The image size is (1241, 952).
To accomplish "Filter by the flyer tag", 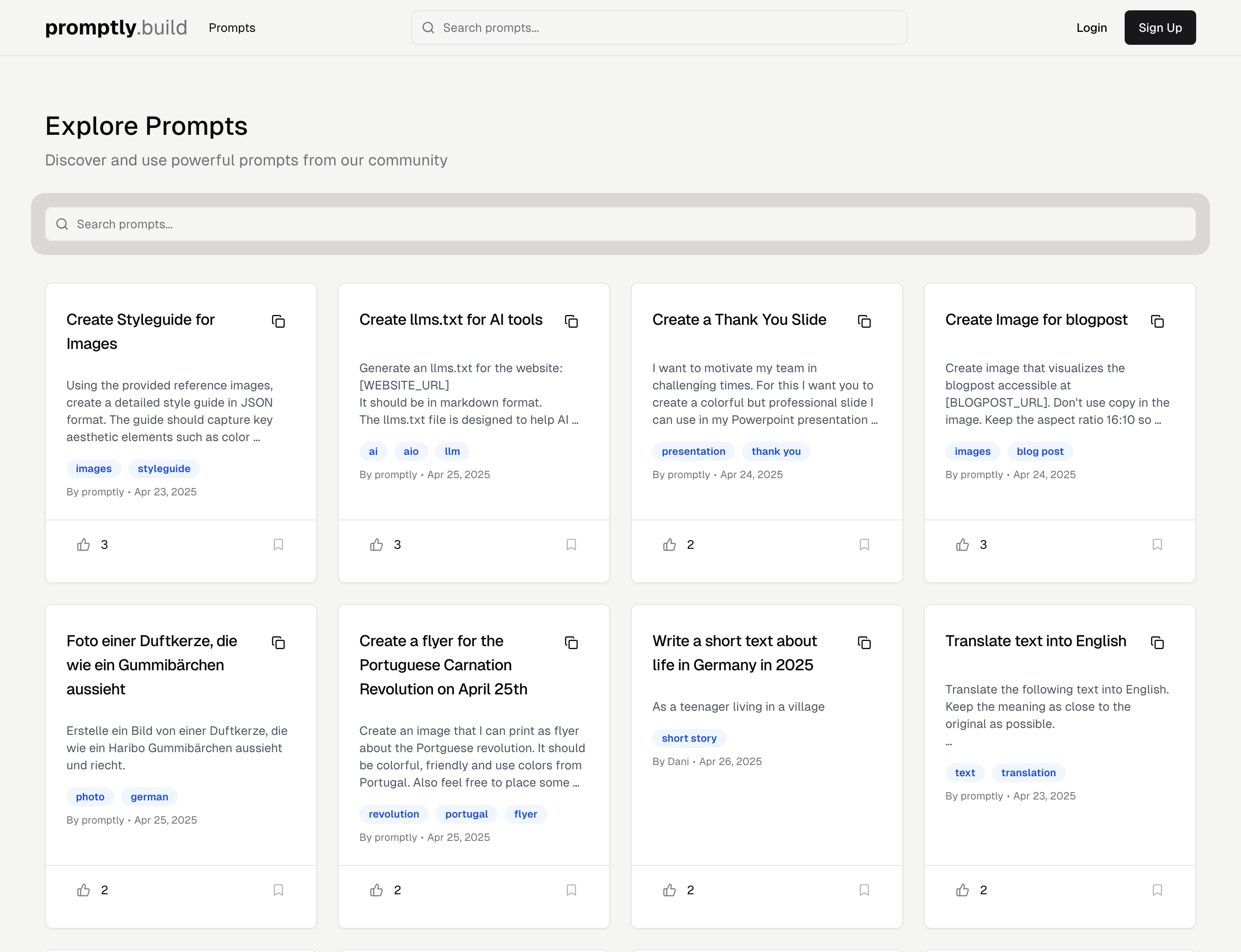I will coord(526,814).
